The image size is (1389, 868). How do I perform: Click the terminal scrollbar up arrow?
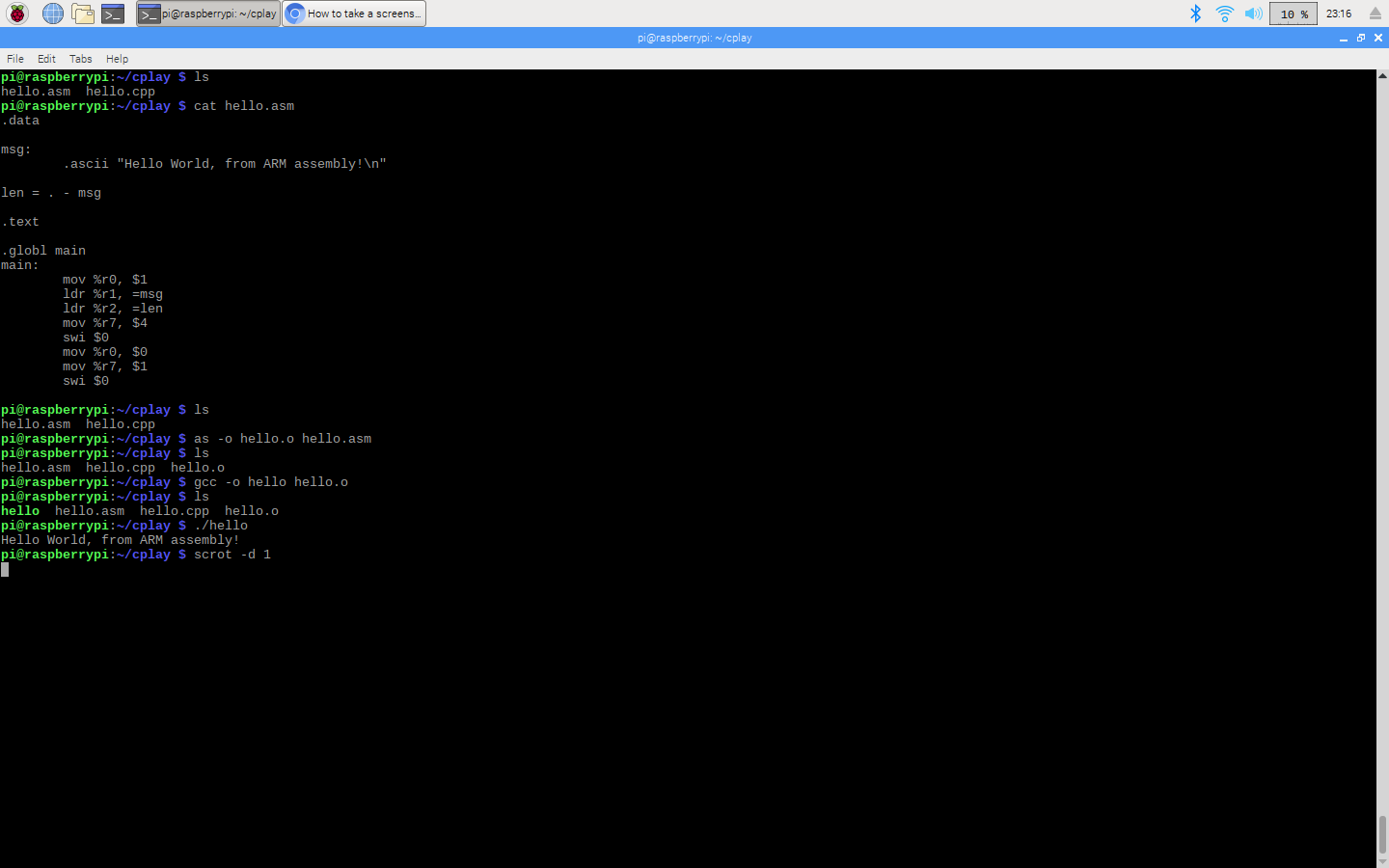[1382, 75]
